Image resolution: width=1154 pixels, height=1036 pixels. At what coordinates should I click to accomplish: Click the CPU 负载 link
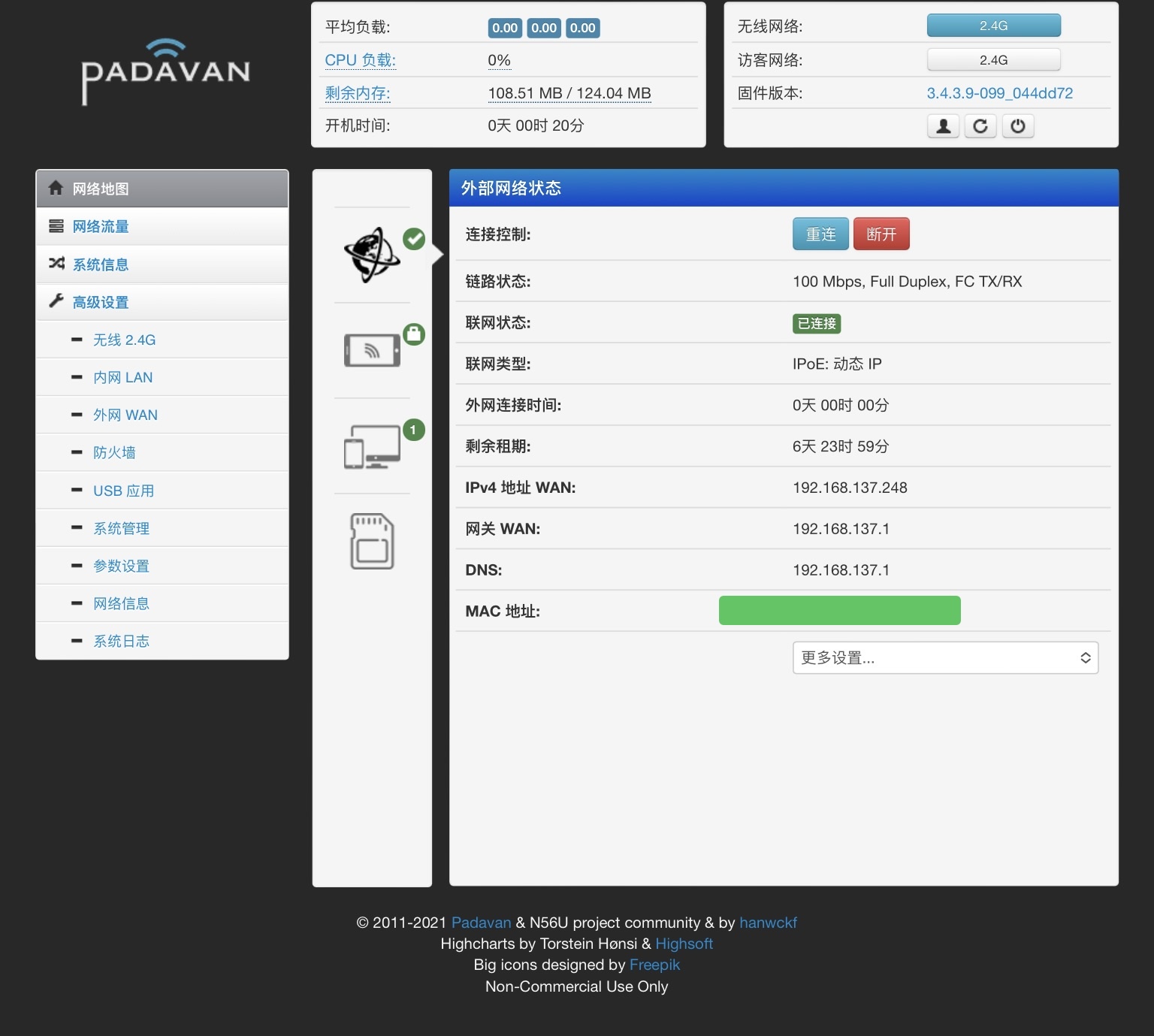pyautogui.click(x=360, y=60)
